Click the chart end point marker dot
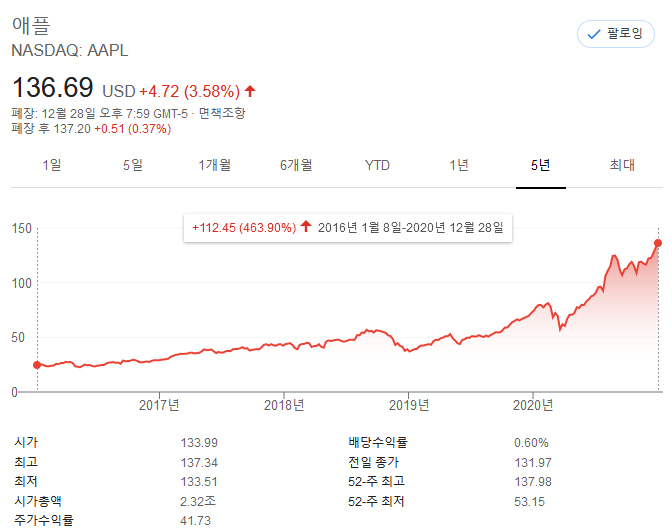672x531 pixels. [658, 243]
